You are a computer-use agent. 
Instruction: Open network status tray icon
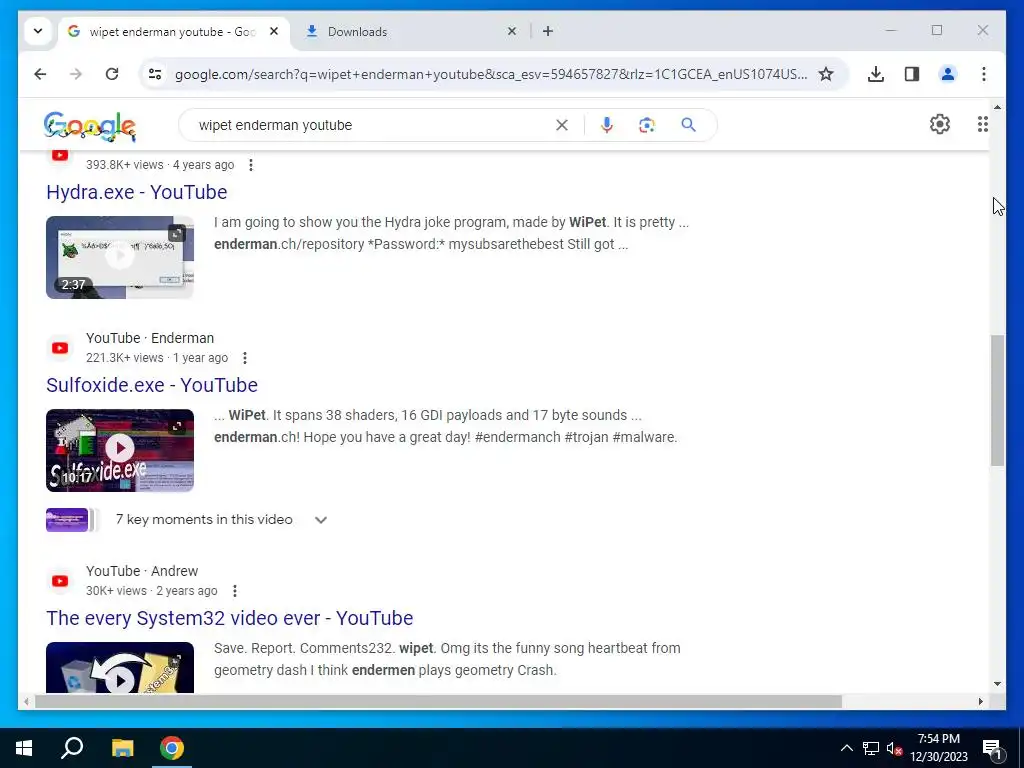point(871,748)
